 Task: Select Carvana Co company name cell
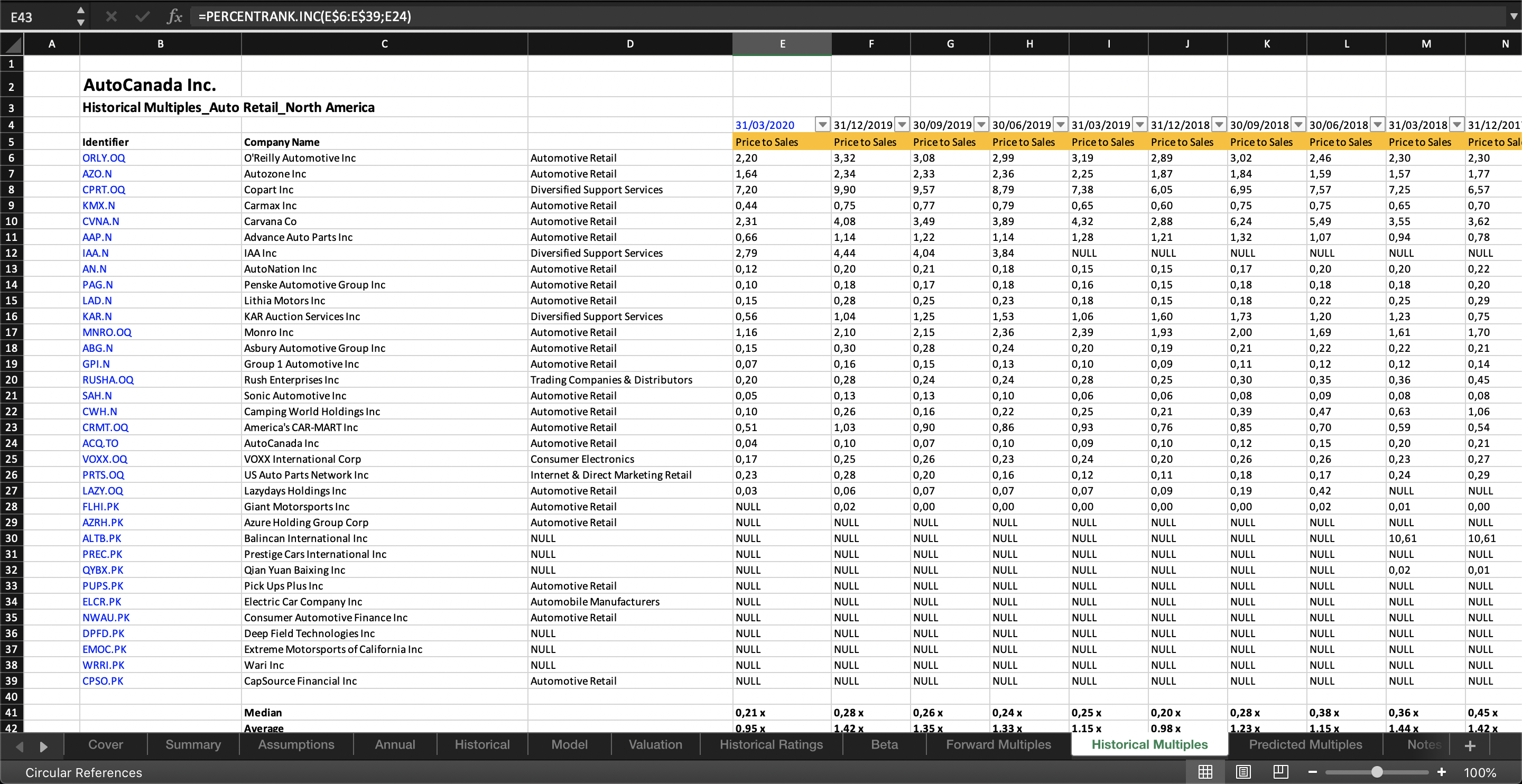(385, 221)
